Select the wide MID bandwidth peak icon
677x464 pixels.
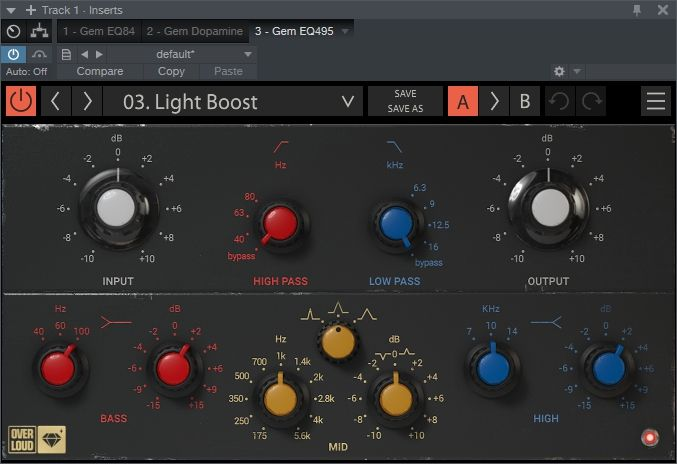(x=367, y=314)
